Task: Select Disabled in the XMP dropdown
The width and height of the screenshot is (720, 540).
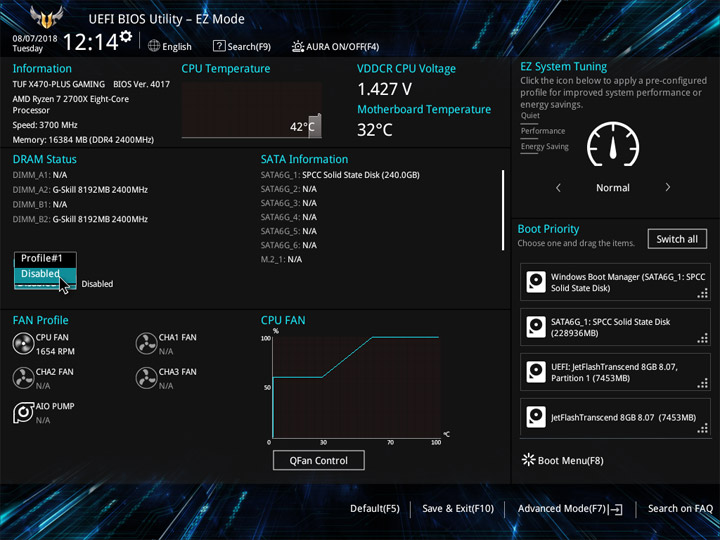Action: pyautogui.click(x=45, y=274)
